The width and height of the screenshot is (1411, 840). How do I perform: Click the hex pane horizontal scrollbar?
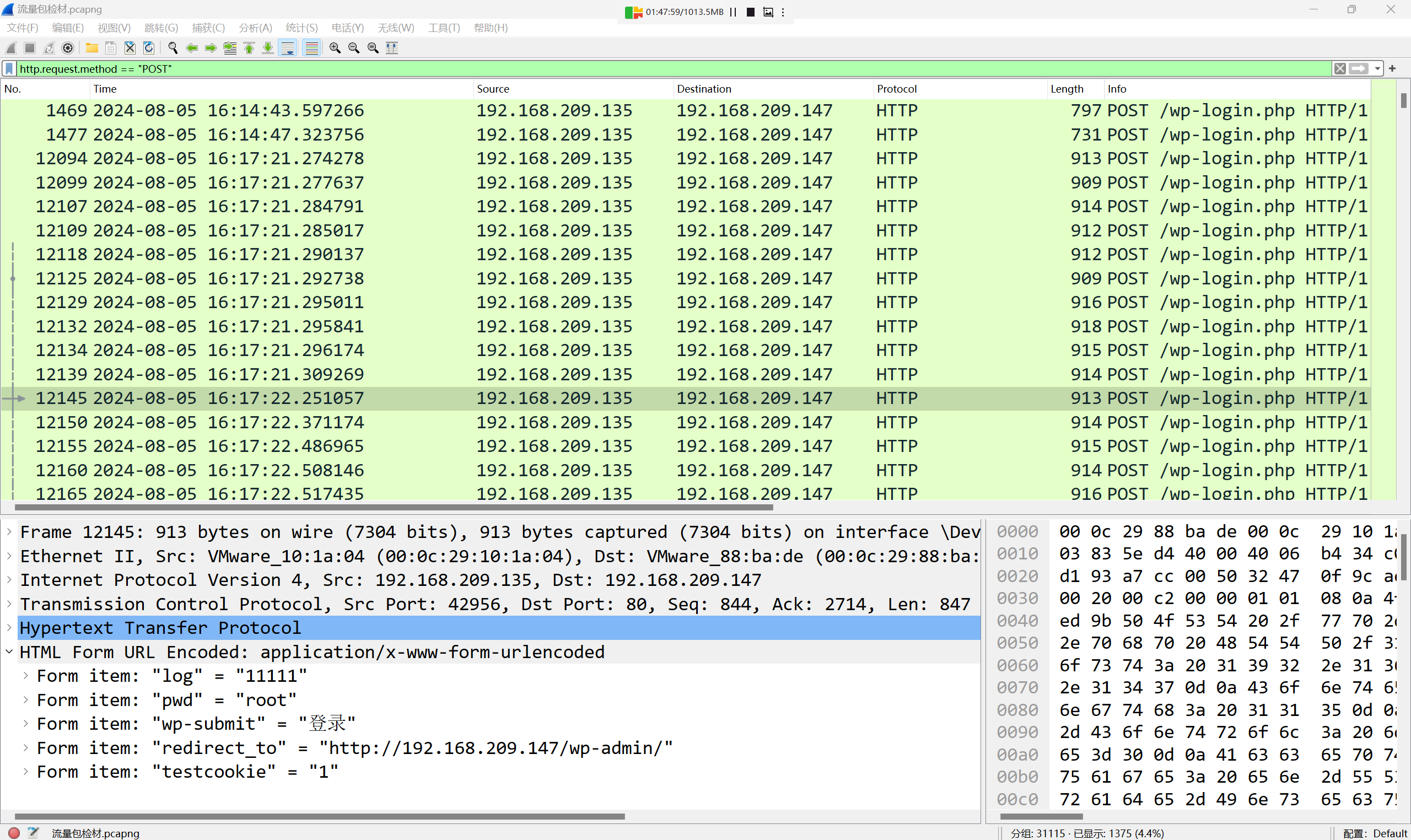pos(1041,817)
